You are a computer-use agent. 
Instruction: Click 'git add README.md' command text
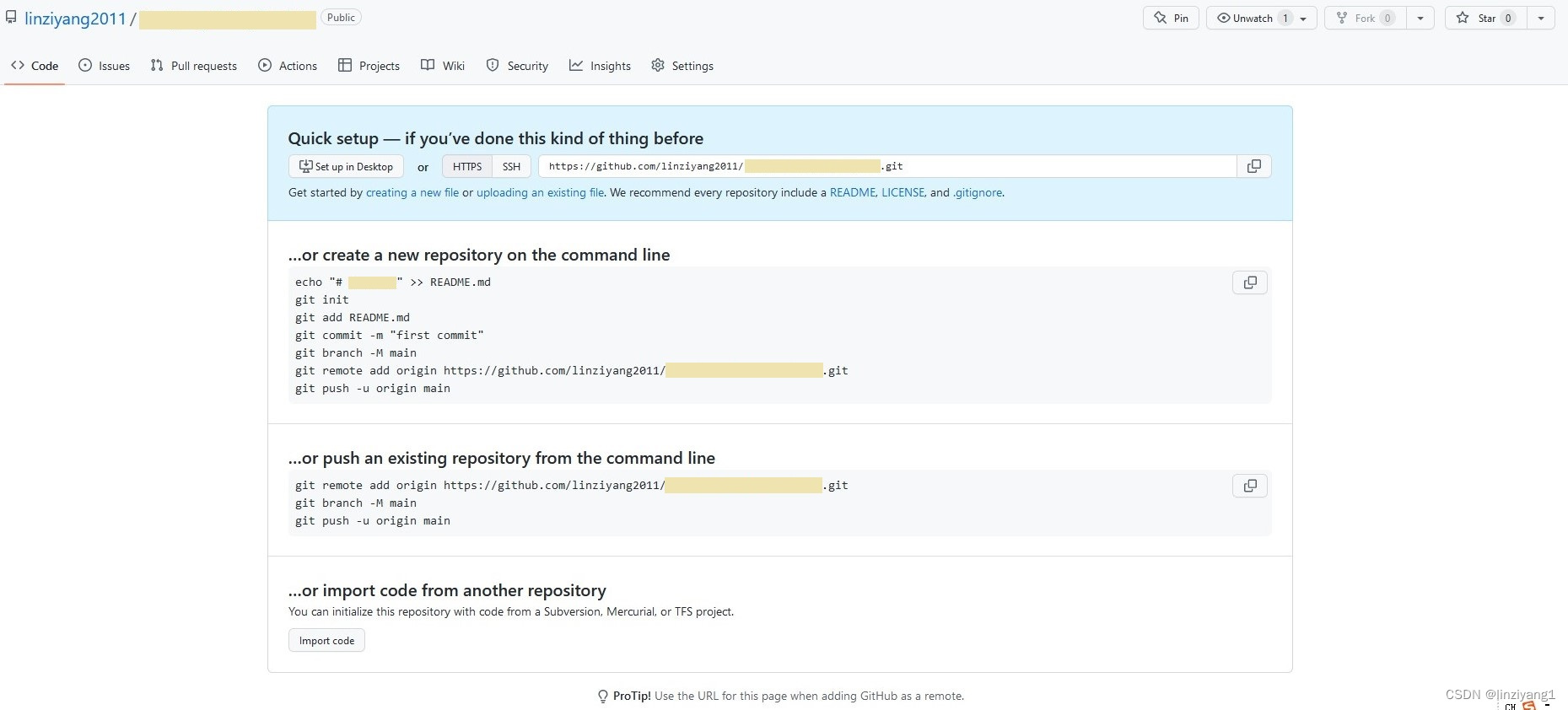[x=353, y=317]
